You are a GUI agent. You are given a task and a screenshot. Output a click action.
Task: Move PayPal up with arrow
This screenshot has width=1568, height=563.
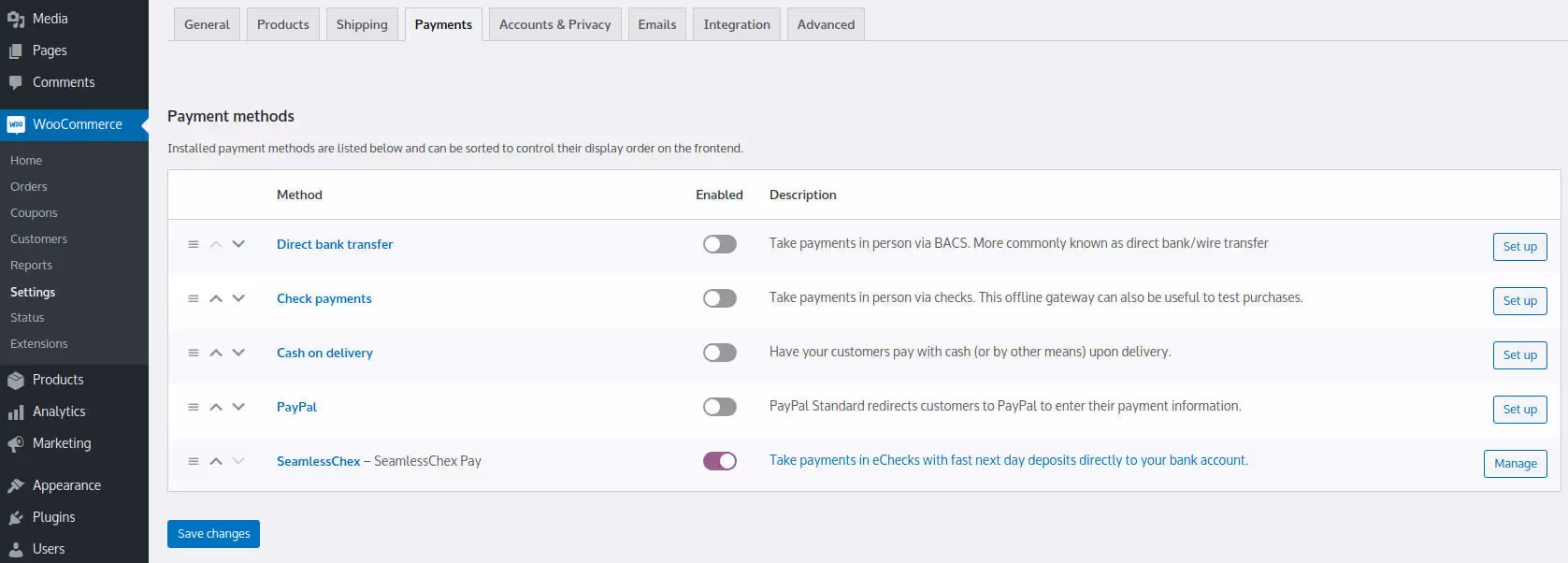coord(216,407)
